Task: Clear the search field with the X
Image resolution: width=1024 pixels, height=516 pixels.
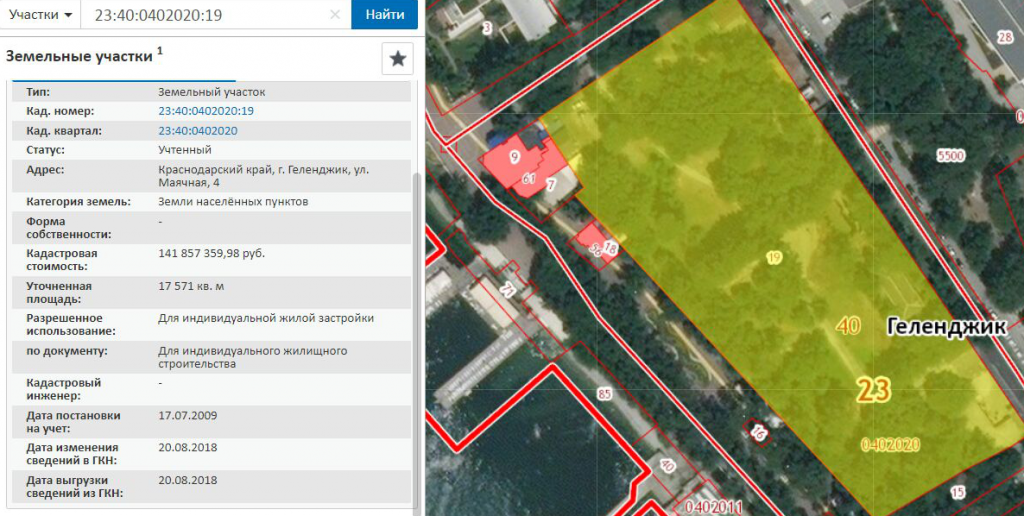Action: click(x=335, y=15)
